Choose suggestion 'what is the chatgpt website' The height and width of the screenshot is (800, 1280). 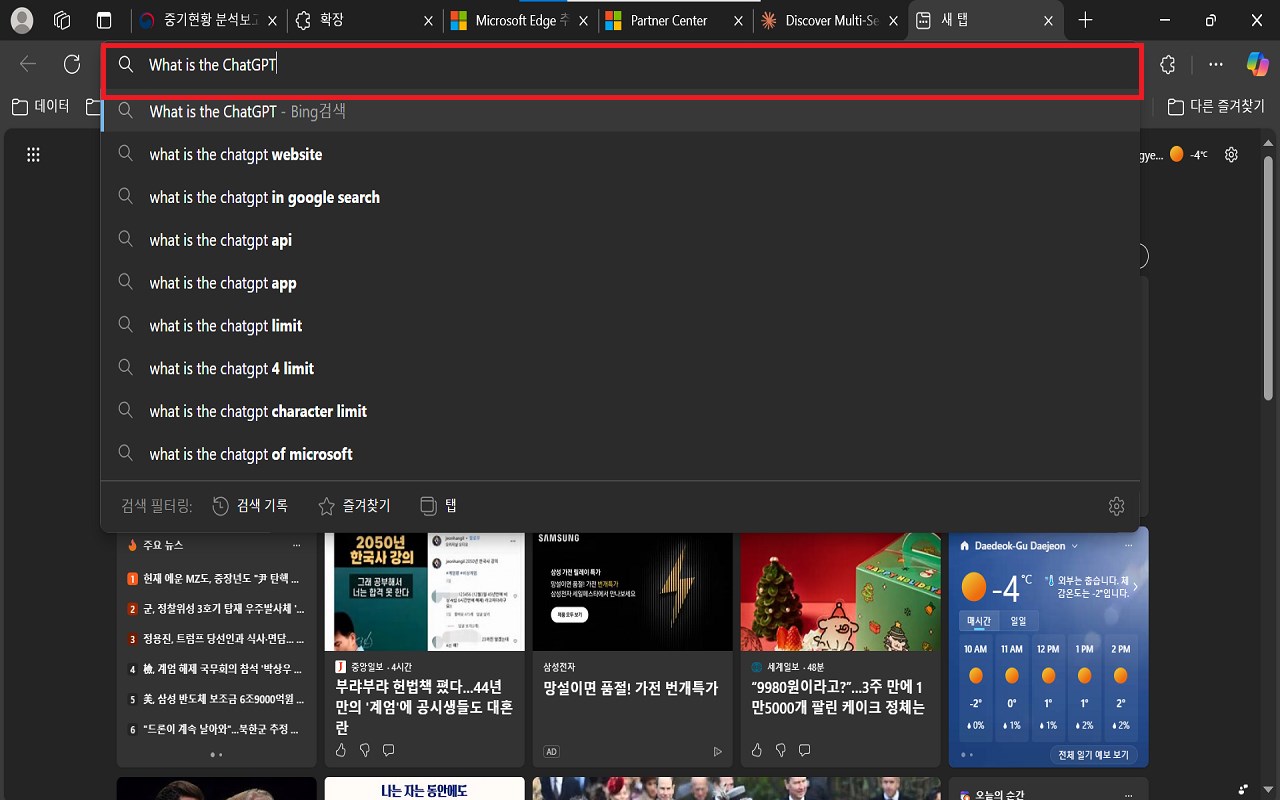click(620, 155)
